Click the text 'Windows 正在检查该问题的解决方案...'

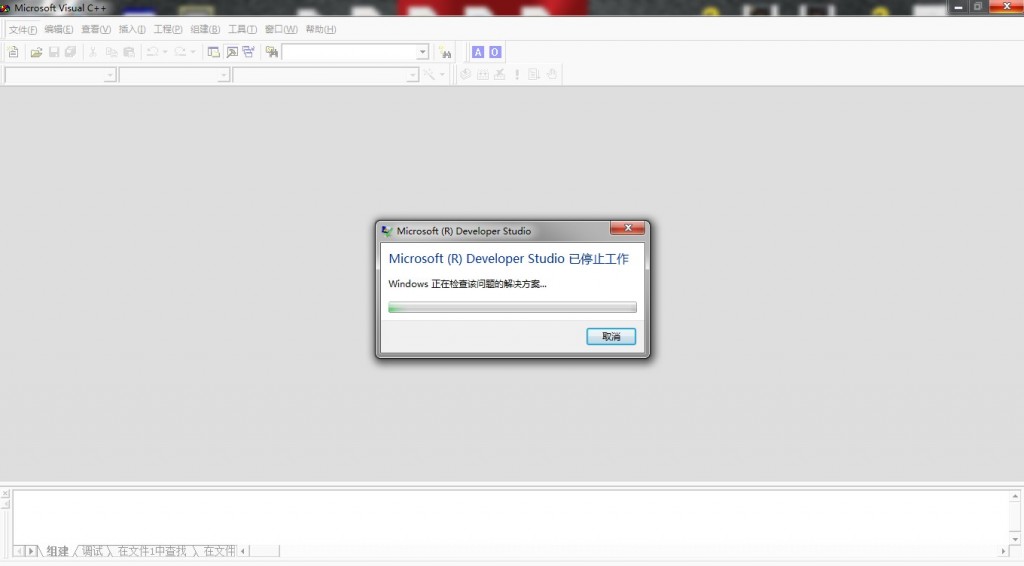pyautogui.click(x=467, y=284)
